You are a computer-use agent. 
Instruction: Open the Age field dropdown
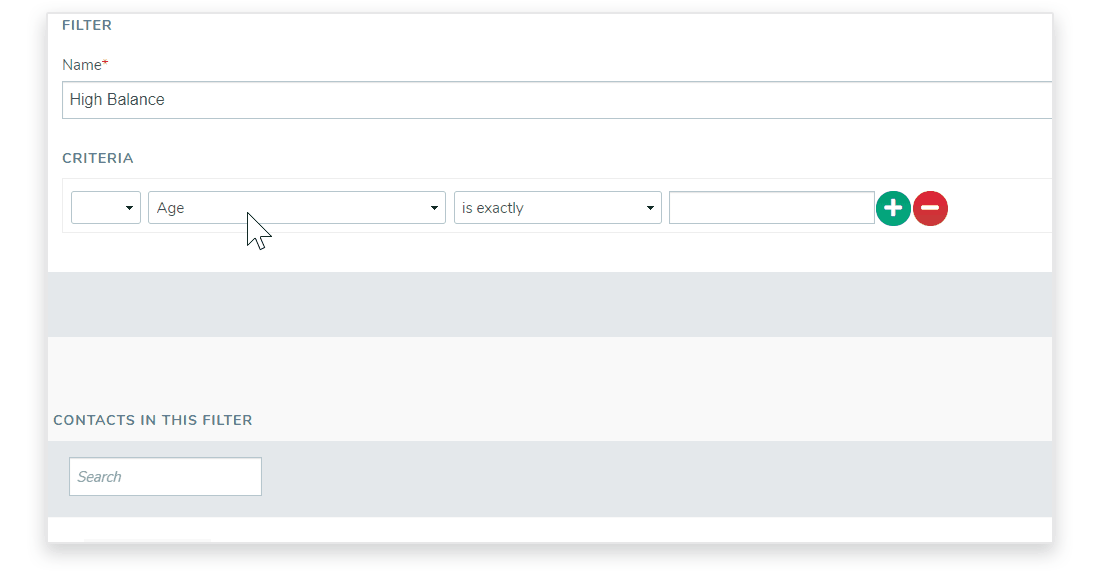coord(297,208)
